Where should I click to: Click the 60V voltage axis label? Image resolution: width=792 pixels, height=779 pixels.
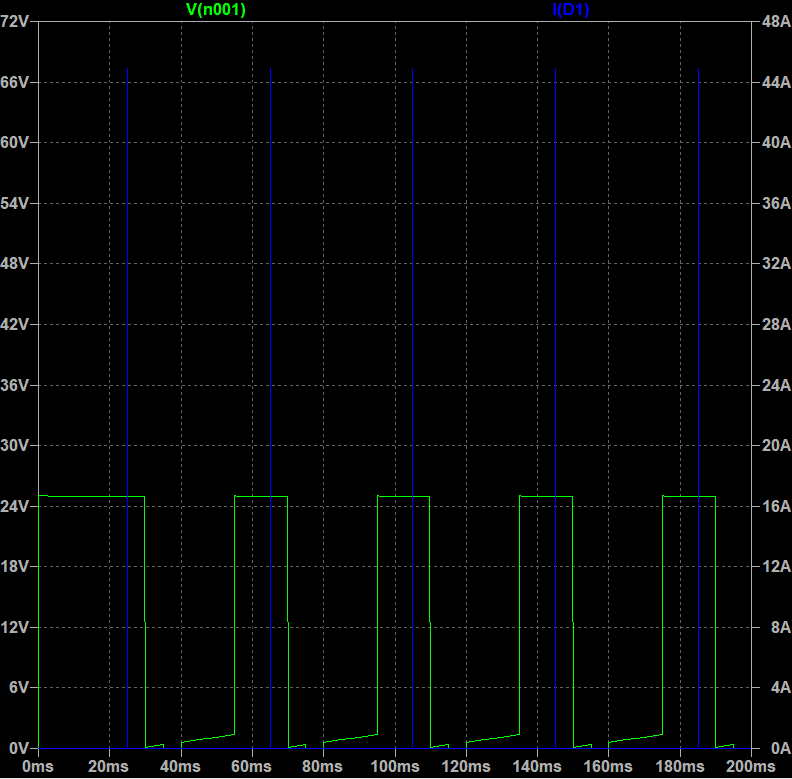[x=15, y=142]
